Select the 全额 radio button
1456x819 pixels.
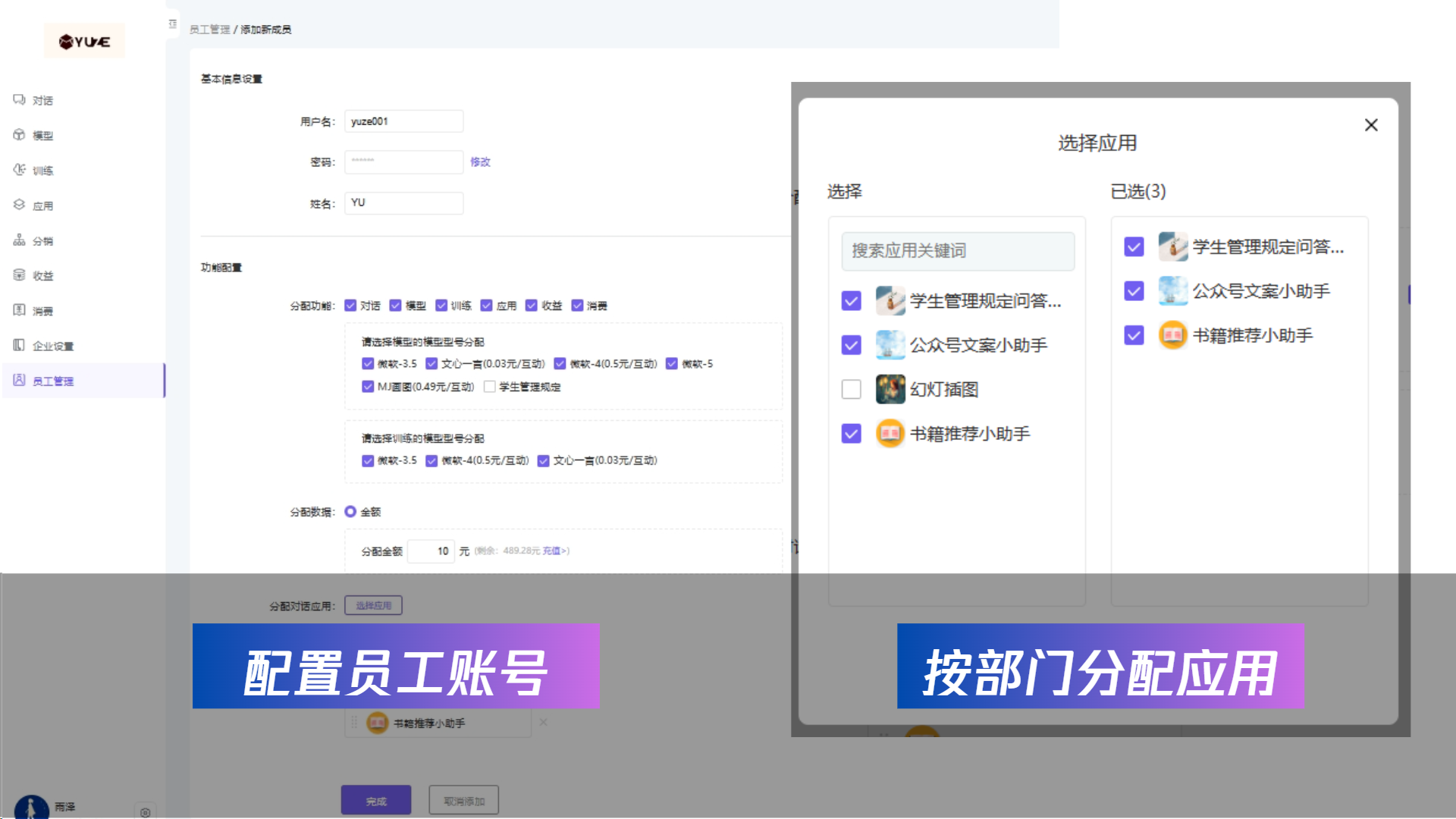click(350, 511)
